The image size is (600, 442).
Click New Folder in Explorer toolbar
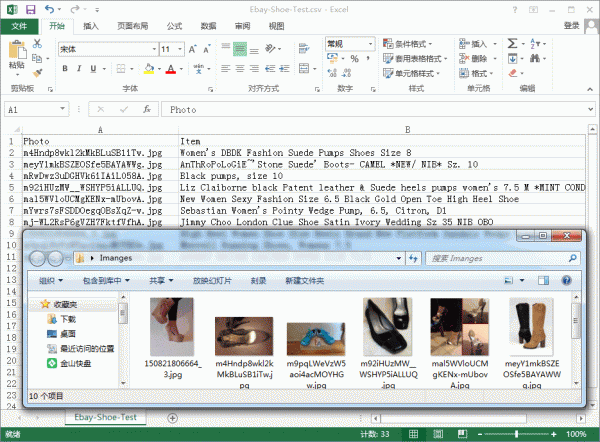[305, 281]
